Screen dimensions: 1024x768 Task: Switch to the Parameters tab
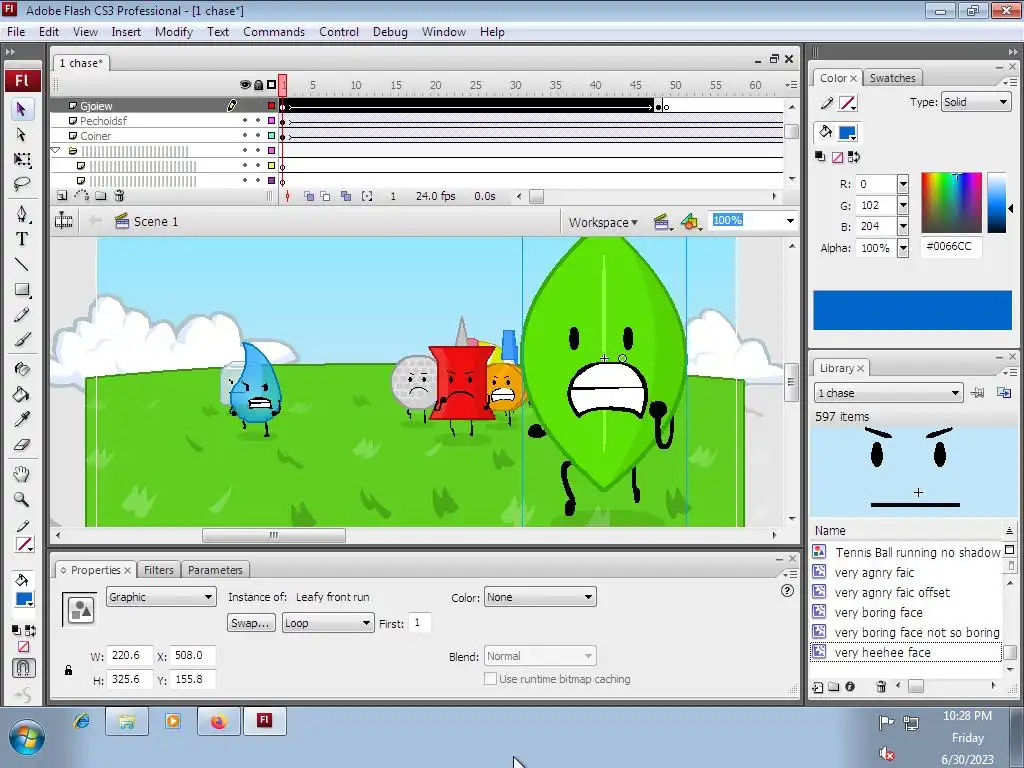(x=215, y=570)
